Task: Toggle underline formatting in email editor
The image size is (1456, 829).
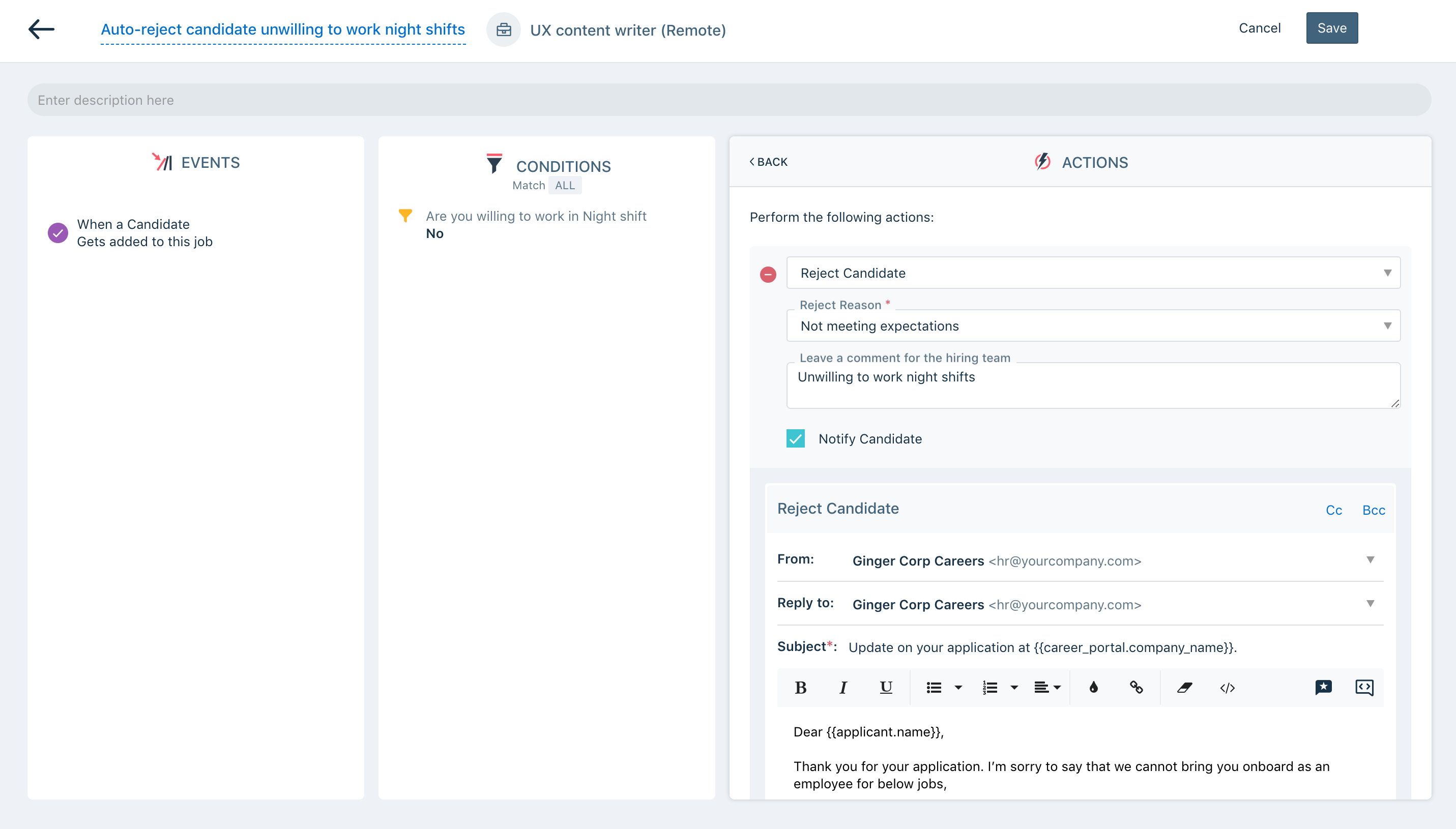Action: pyautogui.click(x=886, y=688)
